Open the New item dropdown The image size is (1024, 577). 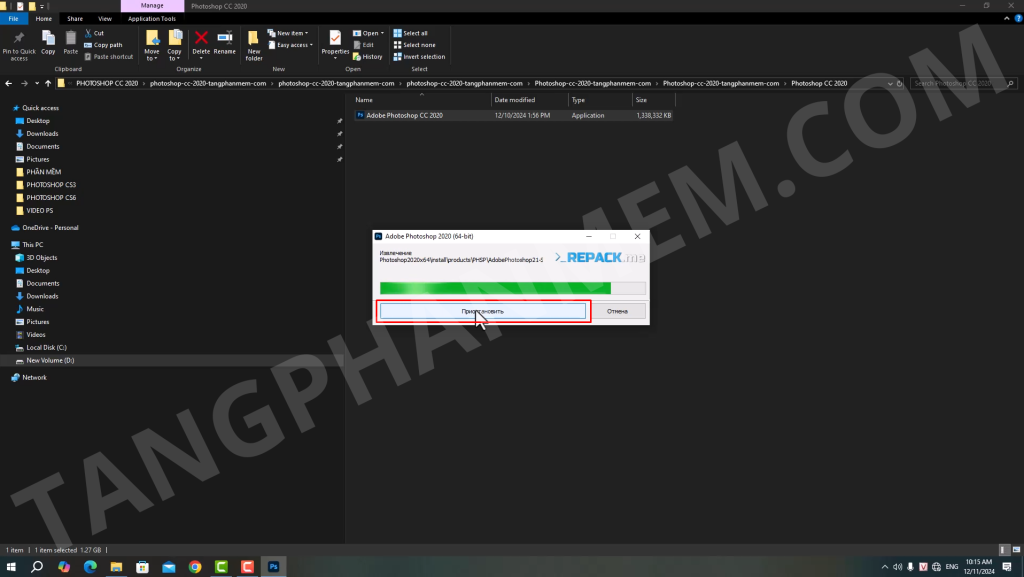pos(290,33)
